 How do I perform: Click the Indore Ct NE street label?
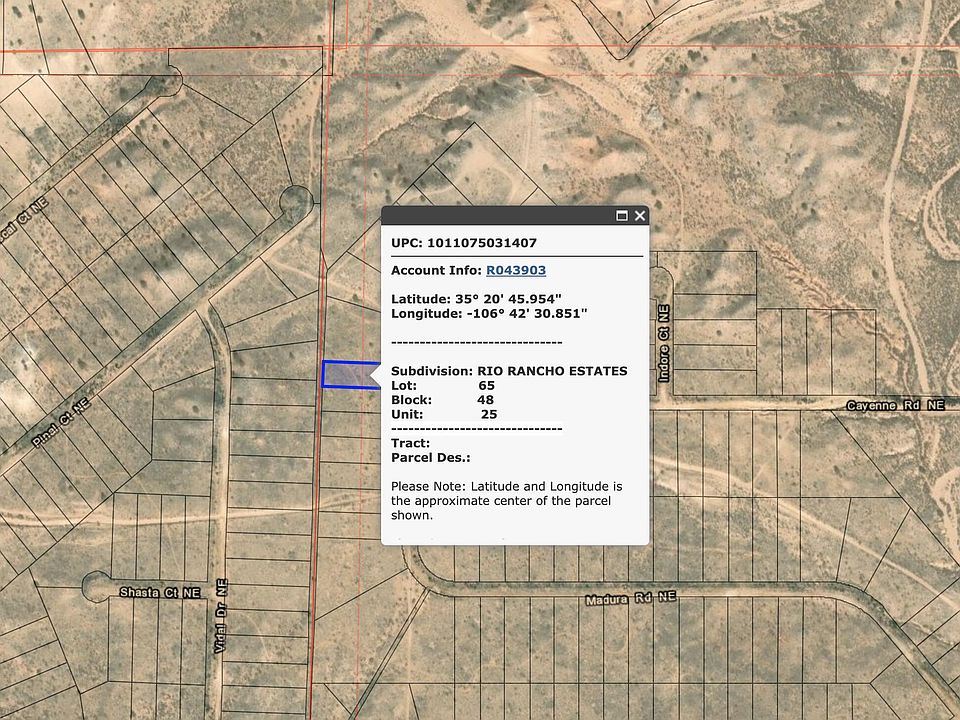pyautogui.click(x=663, y=346)
